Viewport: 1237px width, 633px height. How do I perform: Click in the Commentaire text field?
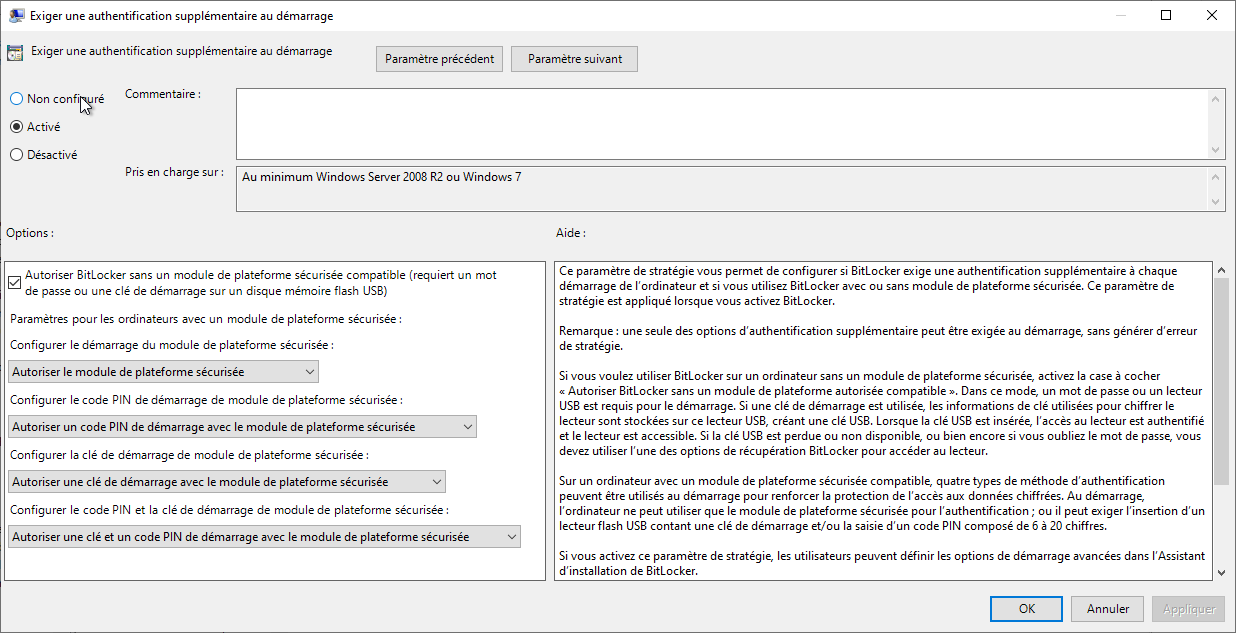[x=721, y=124]
